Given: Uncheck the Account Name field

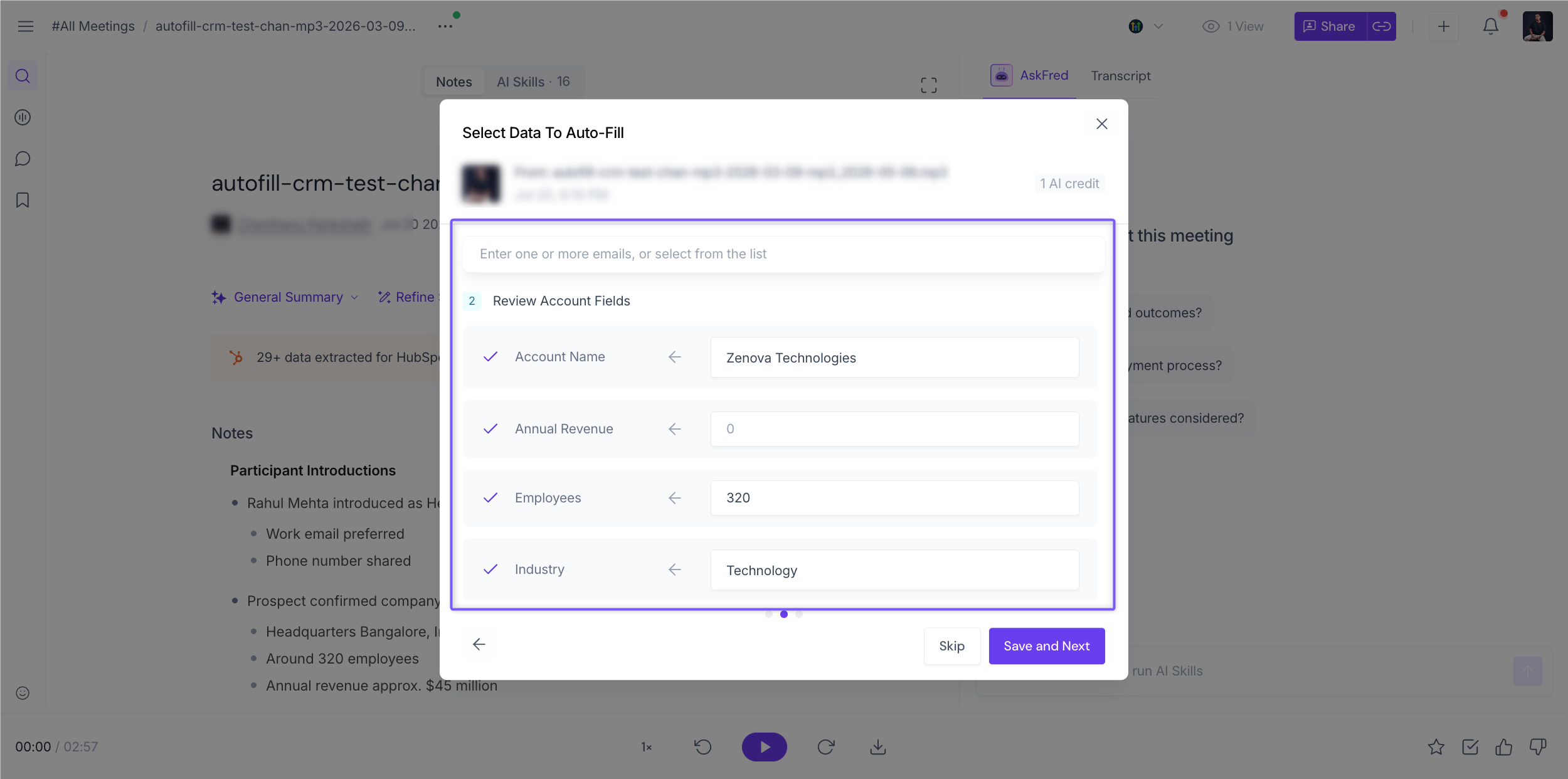Looking at the screenshot, I should click(490, 357).
